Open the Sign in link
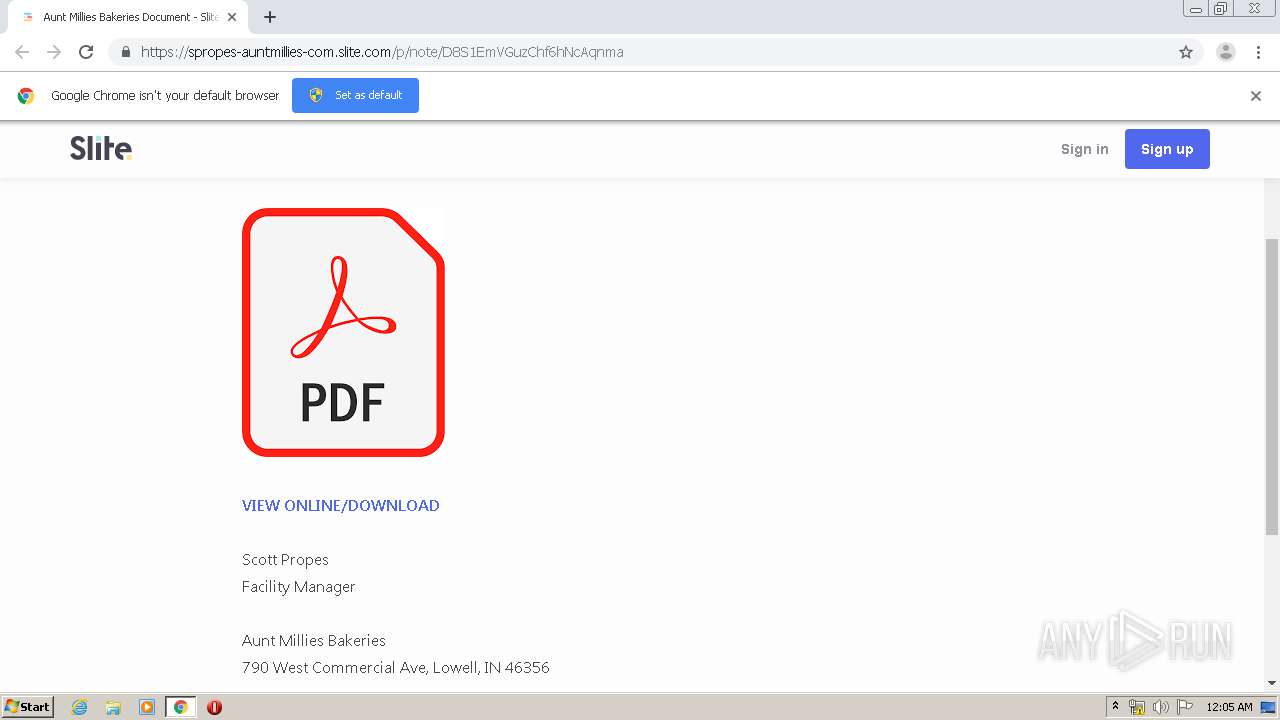Screen dimensions: 1280x720 [1085, 149]
